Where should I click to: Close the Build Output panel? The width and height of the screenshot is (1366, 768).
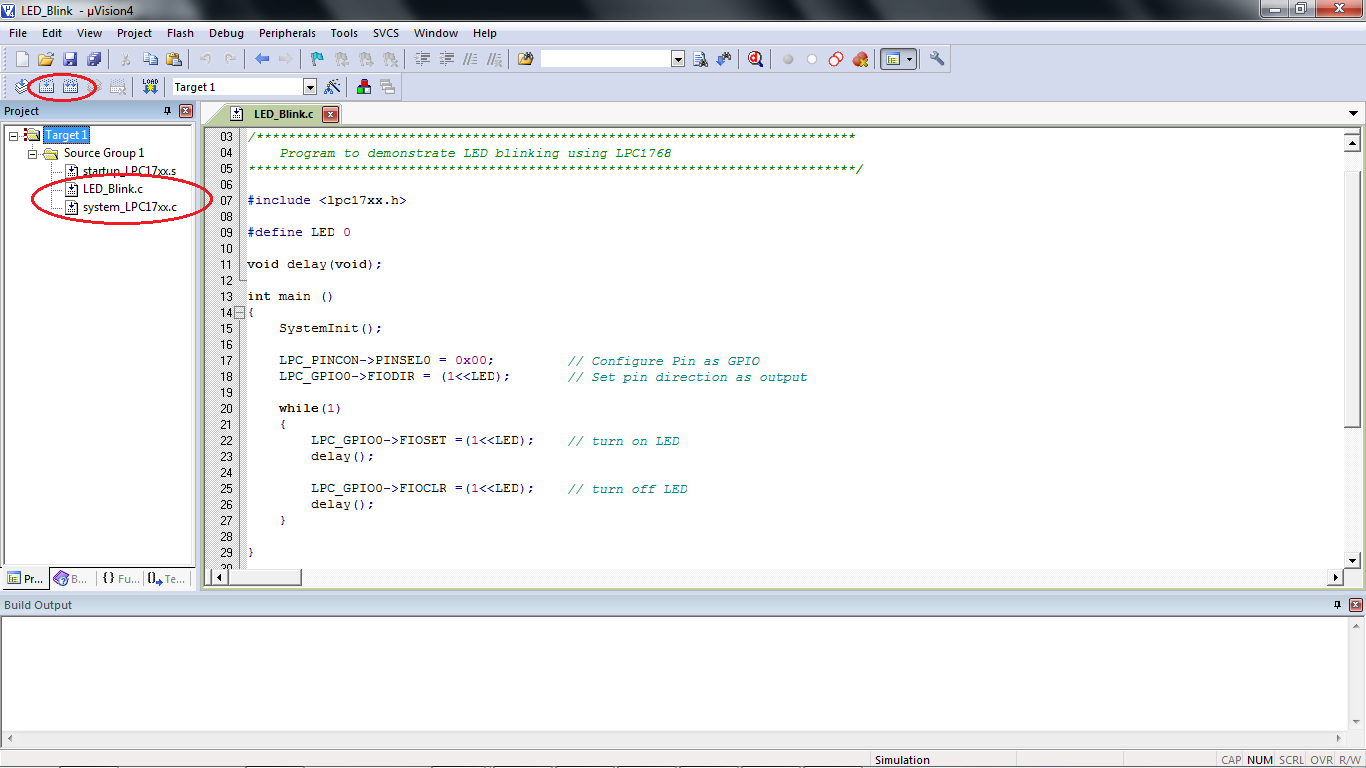point(1356,605)
